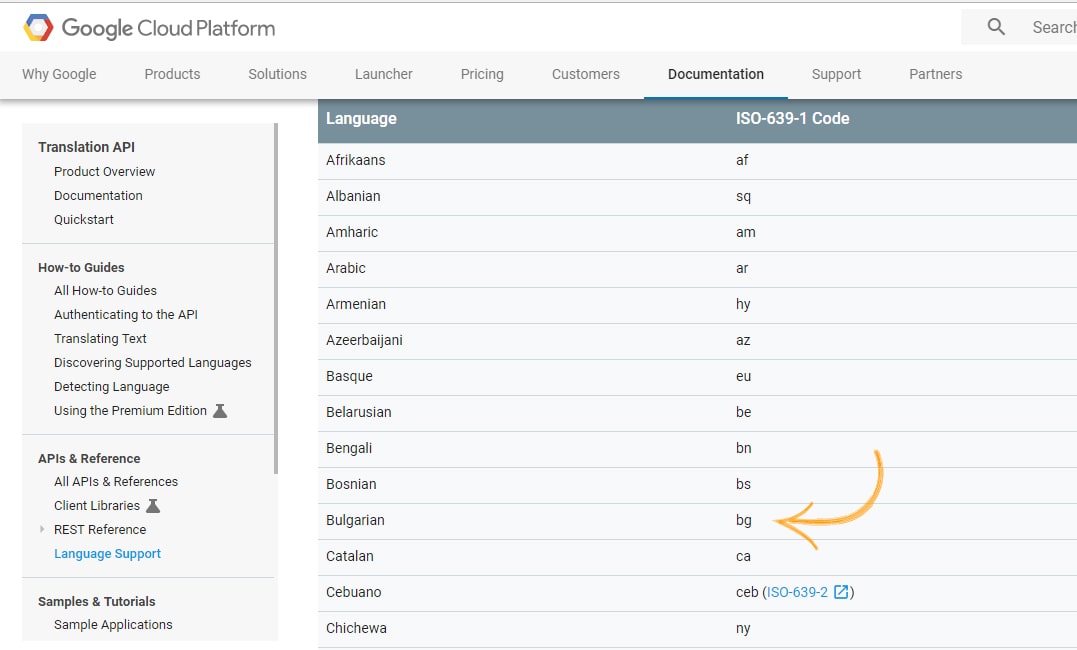Go to the Products menu item
1077x650 pixels.
[x=172, y=74]
